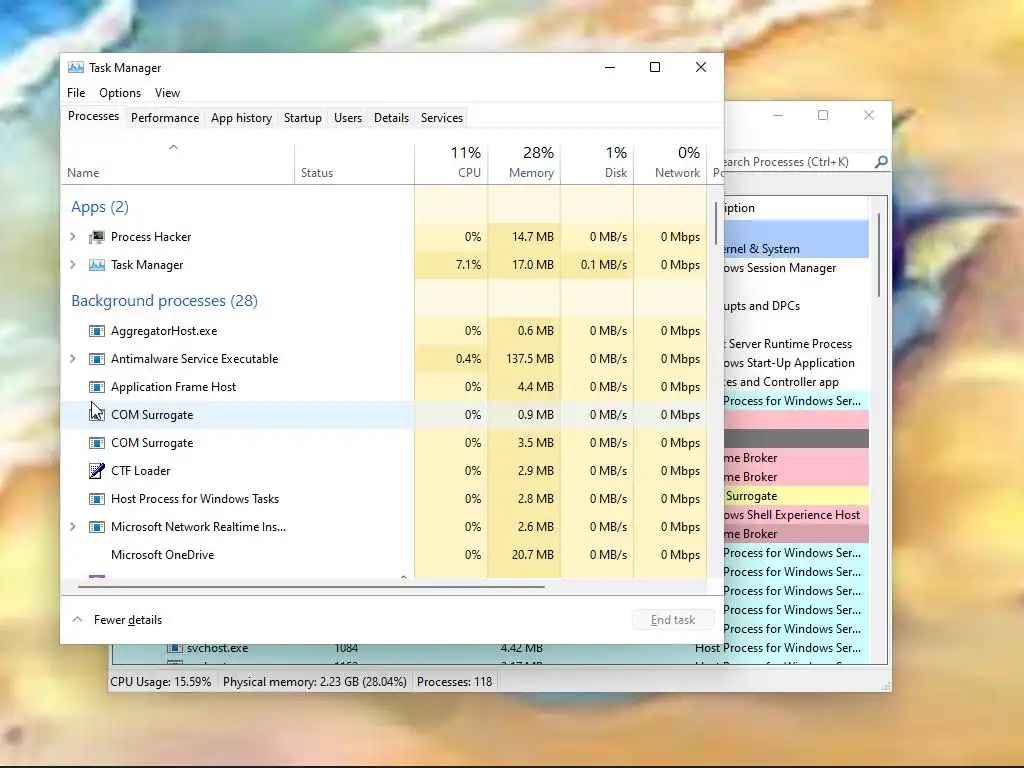Click the second COM Surrogate icon (3.5 MB)
Viewport: 1024px width, 768px height.
pyautogui.click(x=97, y=443)
